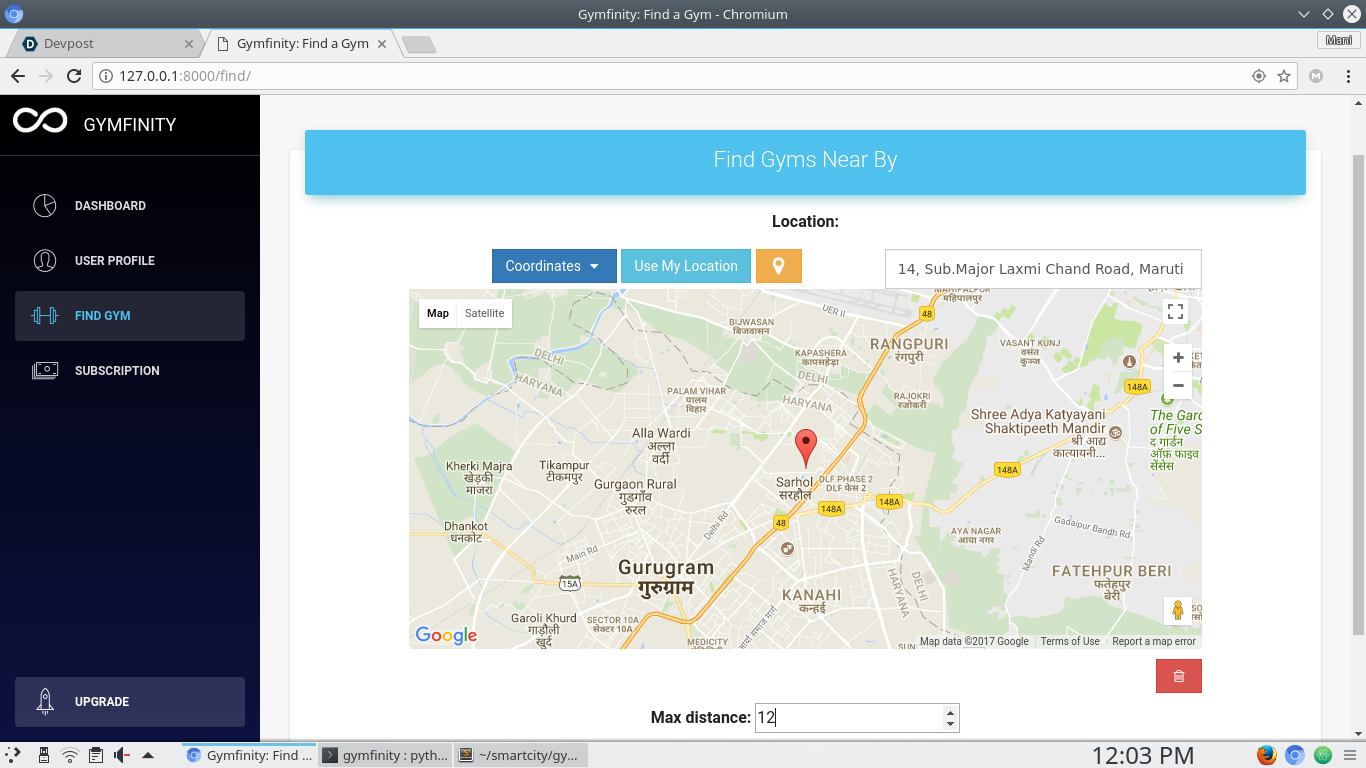
Task: Open a new browser tab
Action: [419, 45]
